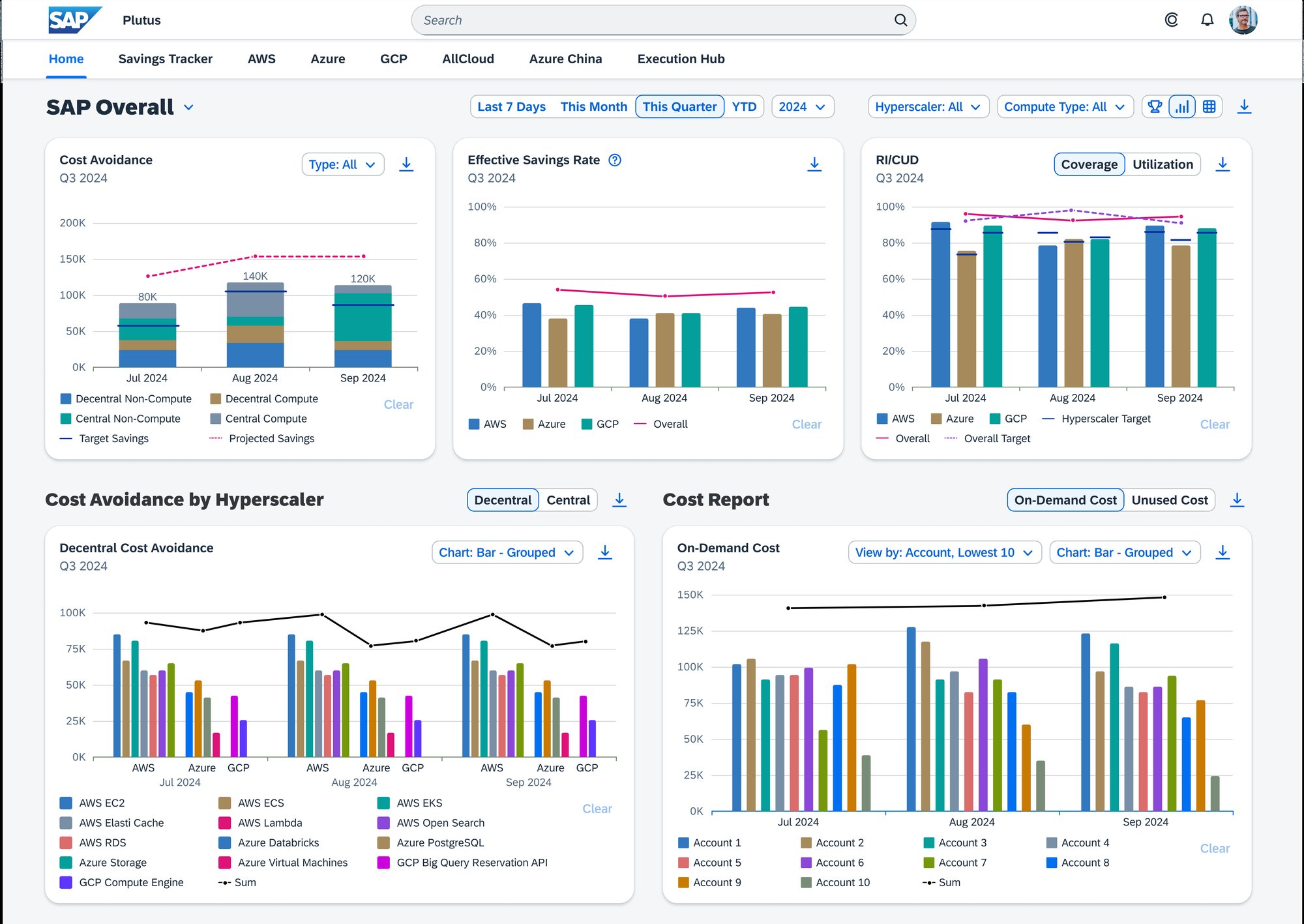1304x924 pixels.
Task: Toggle the Overall Target legend item
Action: (987, 439)
